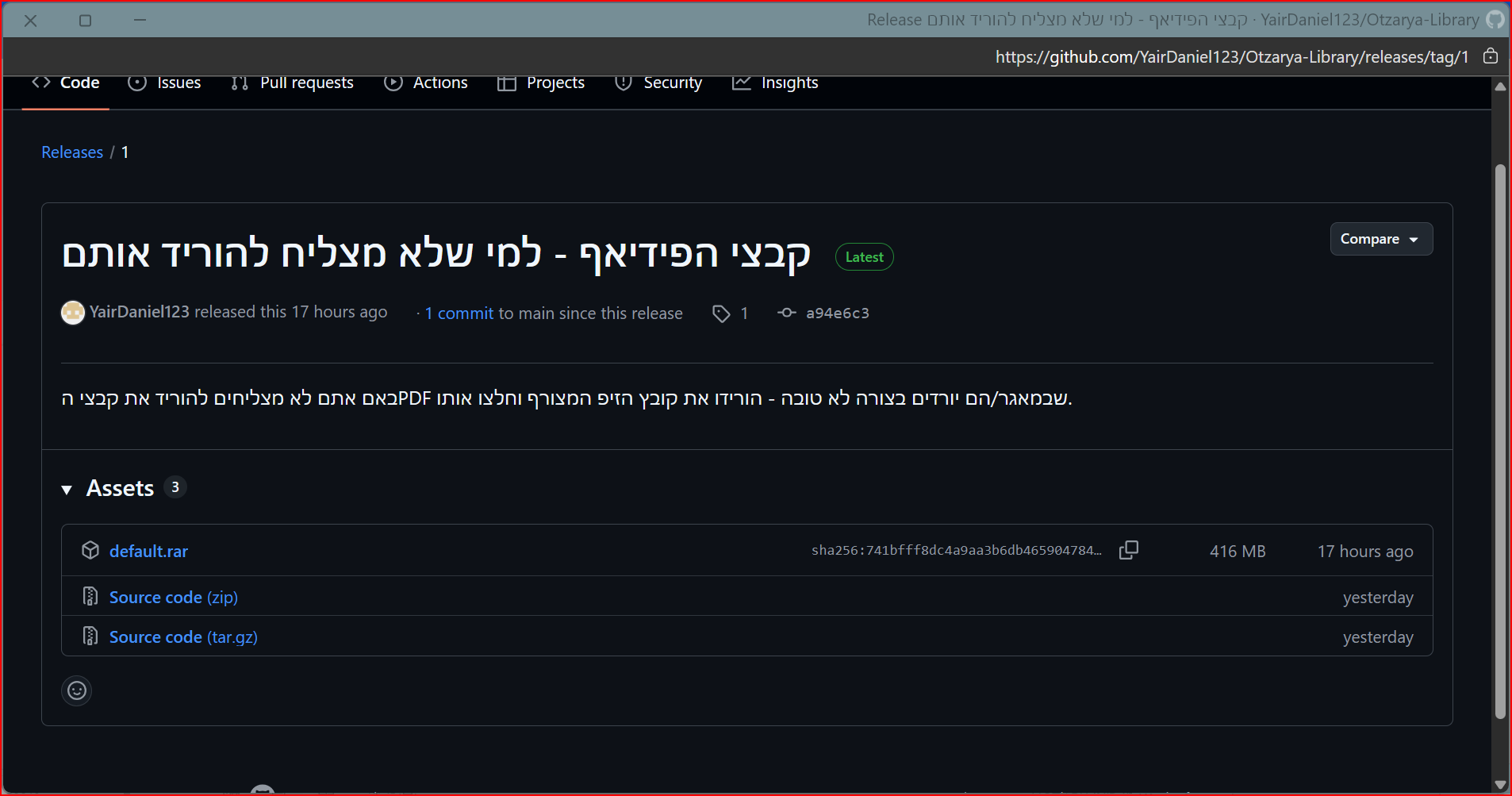1512x796 pixels.
Task: Open the Compare dropdown
Action: (x=1381, y=239)
